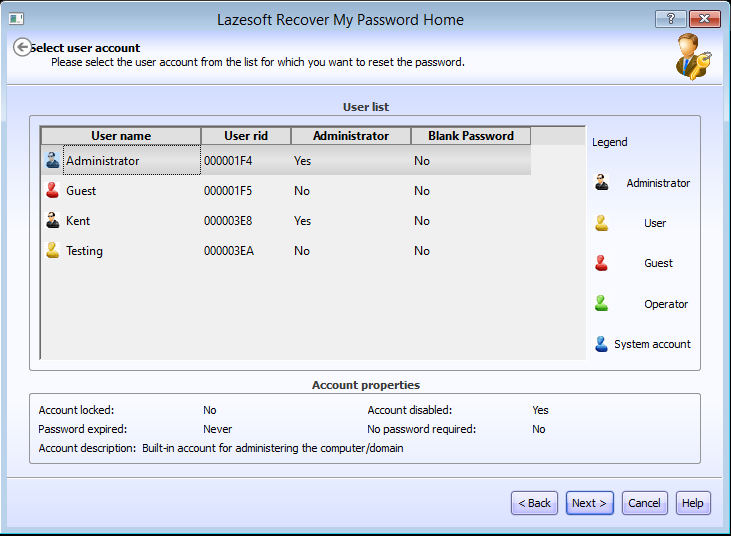Sort by User rid column header
The image size is (731, 536).
pos(245,136)
